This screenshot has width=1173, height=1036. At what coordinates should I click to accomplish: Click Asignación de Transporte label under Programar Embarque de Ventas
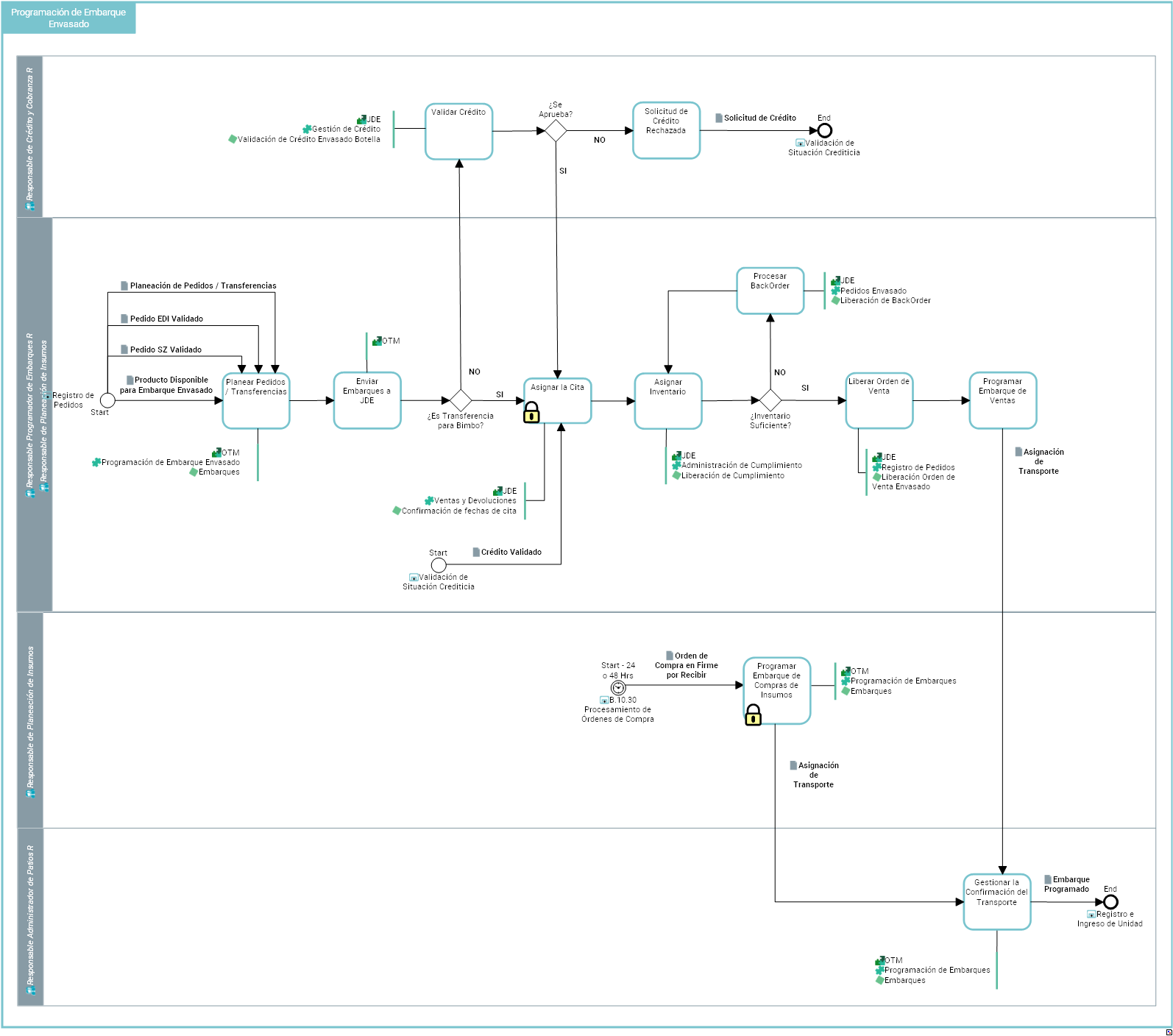[x=1039, y=461]
